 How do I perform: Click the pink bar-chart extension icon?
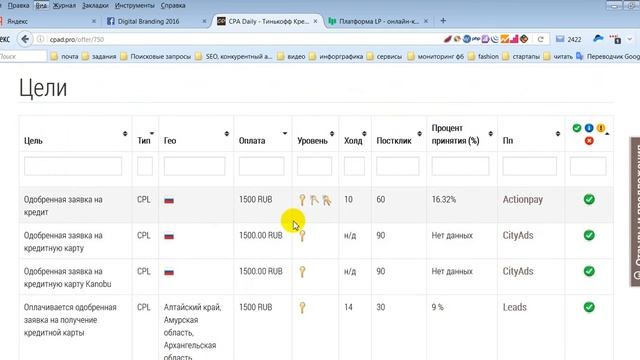point(514,39)
